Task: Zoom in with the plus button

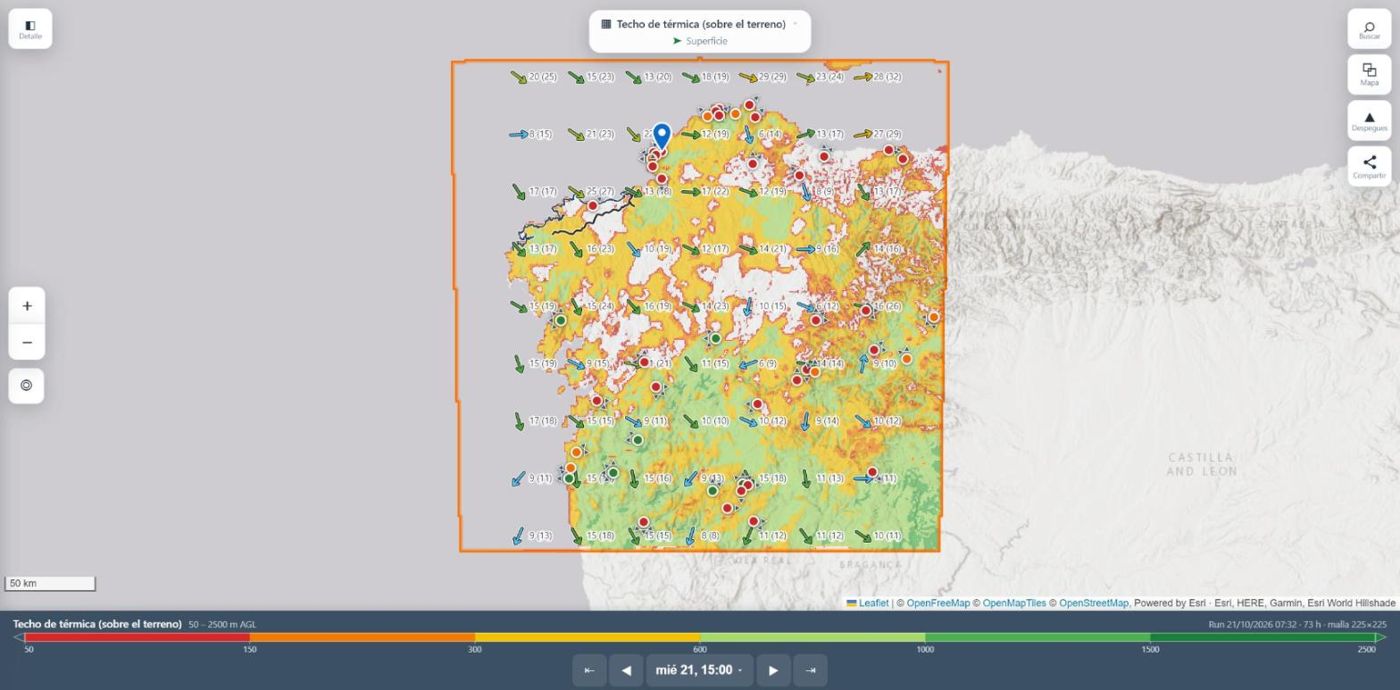Action: (x=27, y=306)
